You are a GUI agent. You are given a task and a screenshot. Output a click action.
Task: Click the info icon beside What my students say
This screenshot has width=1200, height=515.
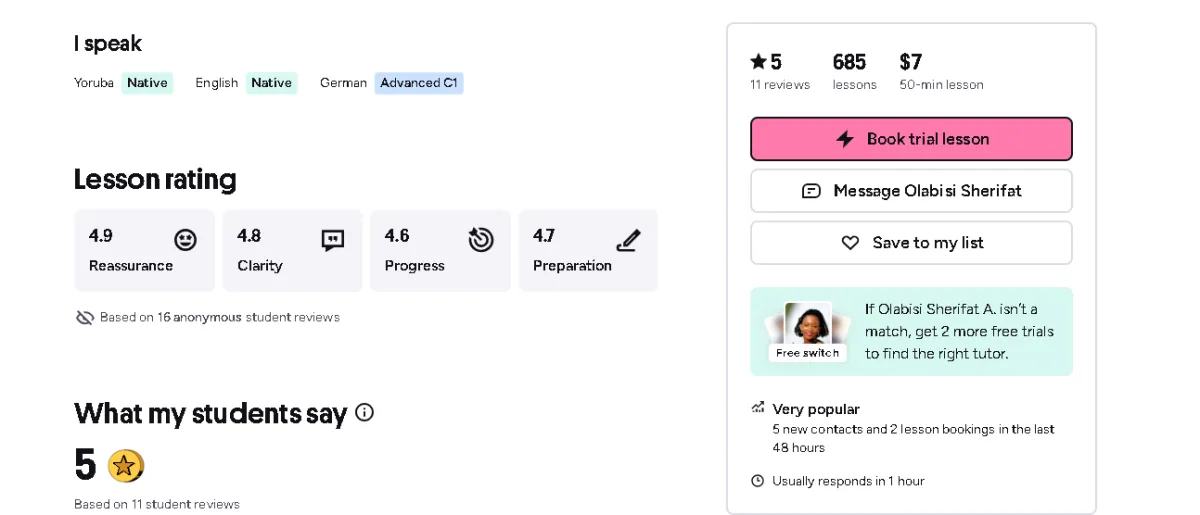[365, 412]
